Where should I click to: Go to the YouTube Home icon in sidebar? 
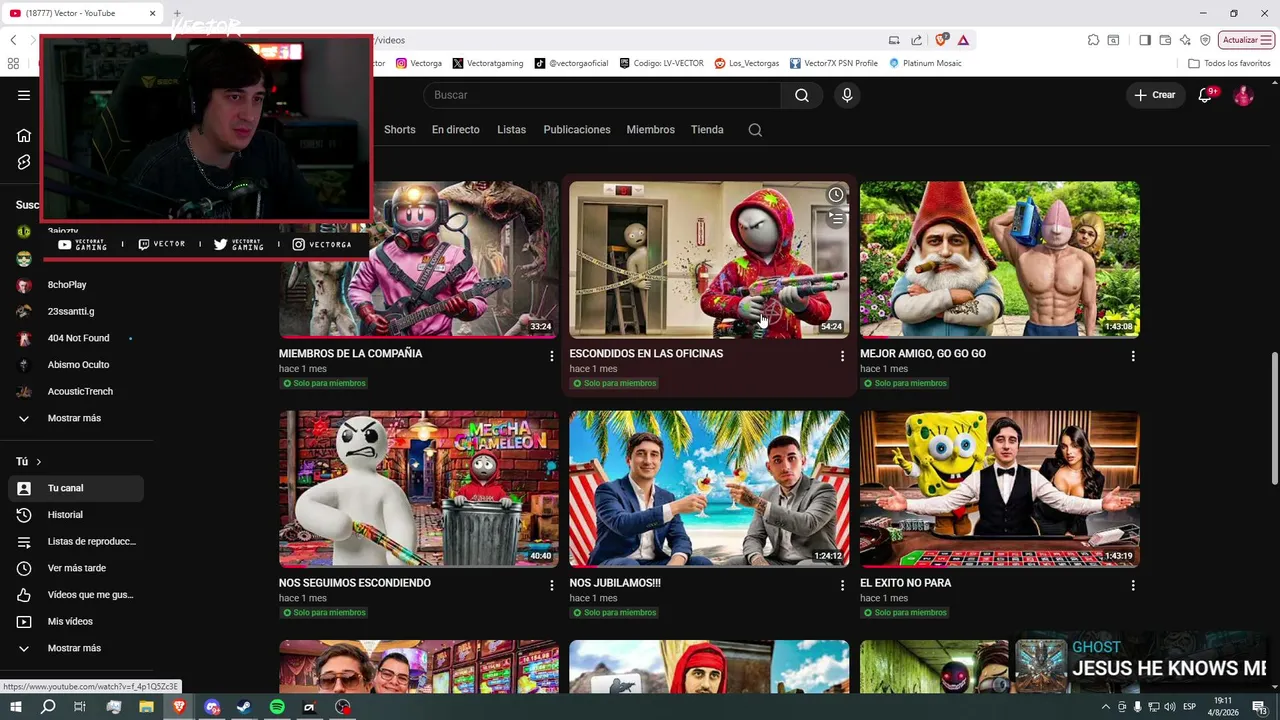tap(24, 135)
